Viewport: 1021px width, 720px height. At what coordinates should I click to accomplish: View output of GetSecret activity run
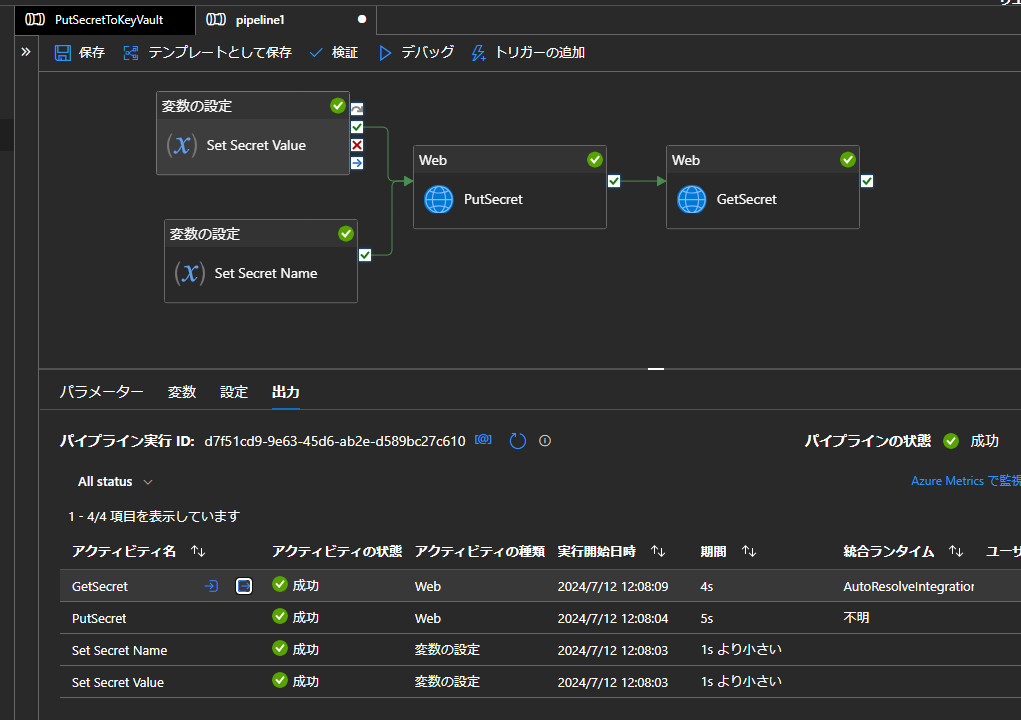click(x=244, y=587)
